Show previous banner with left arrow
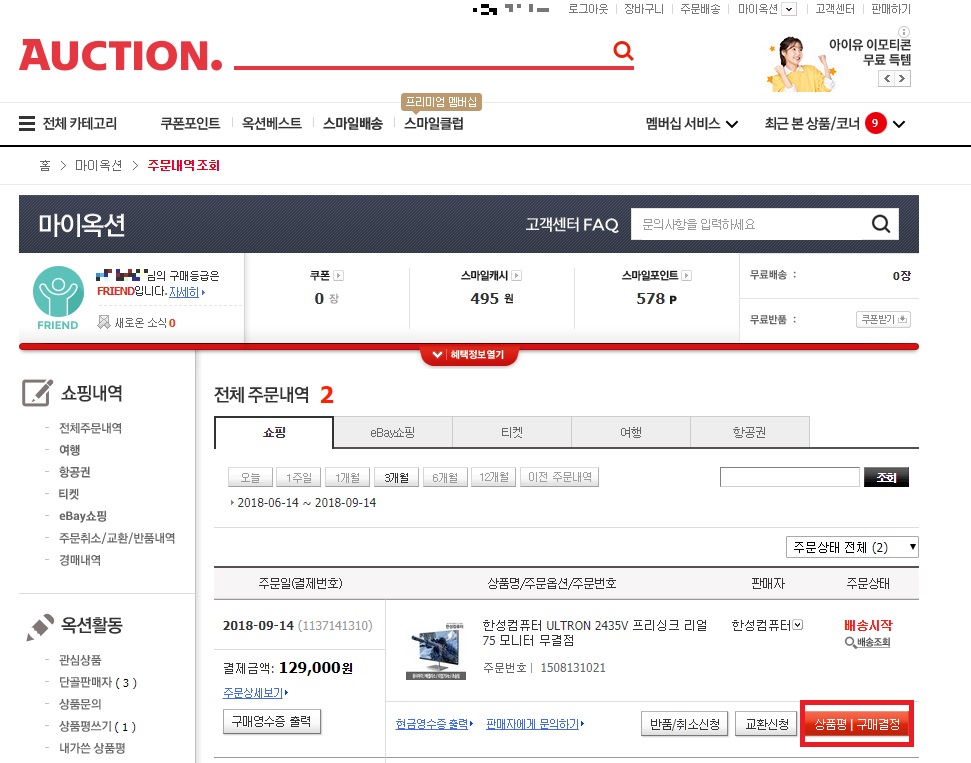This screenshot has height=763, width=971. point(887,79)
